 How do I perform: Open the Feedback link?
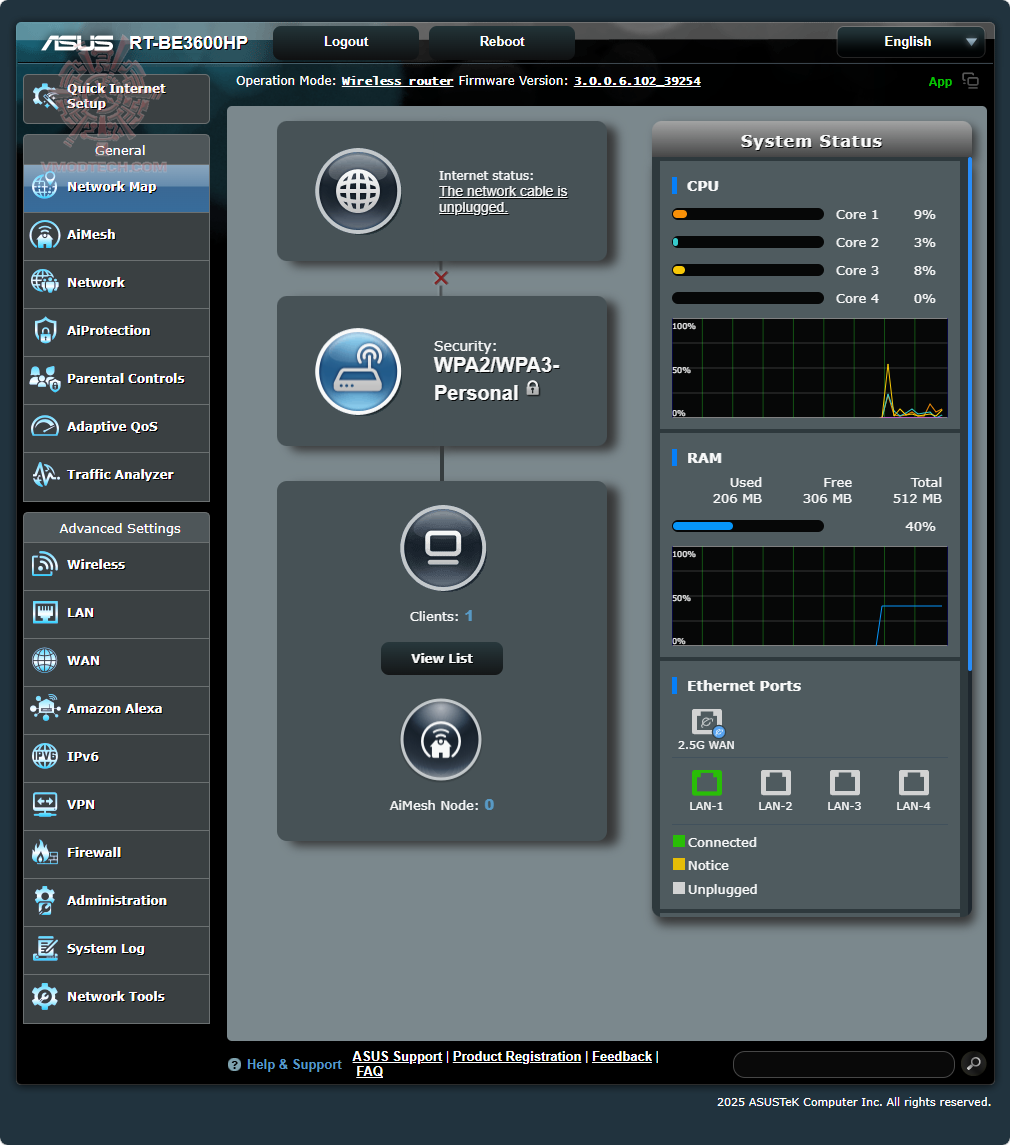[621, 1057]
